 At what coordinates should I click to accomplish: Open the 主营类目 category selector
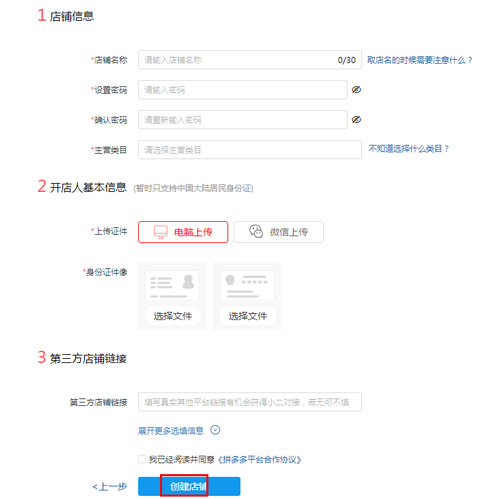(x=250, y=149)
